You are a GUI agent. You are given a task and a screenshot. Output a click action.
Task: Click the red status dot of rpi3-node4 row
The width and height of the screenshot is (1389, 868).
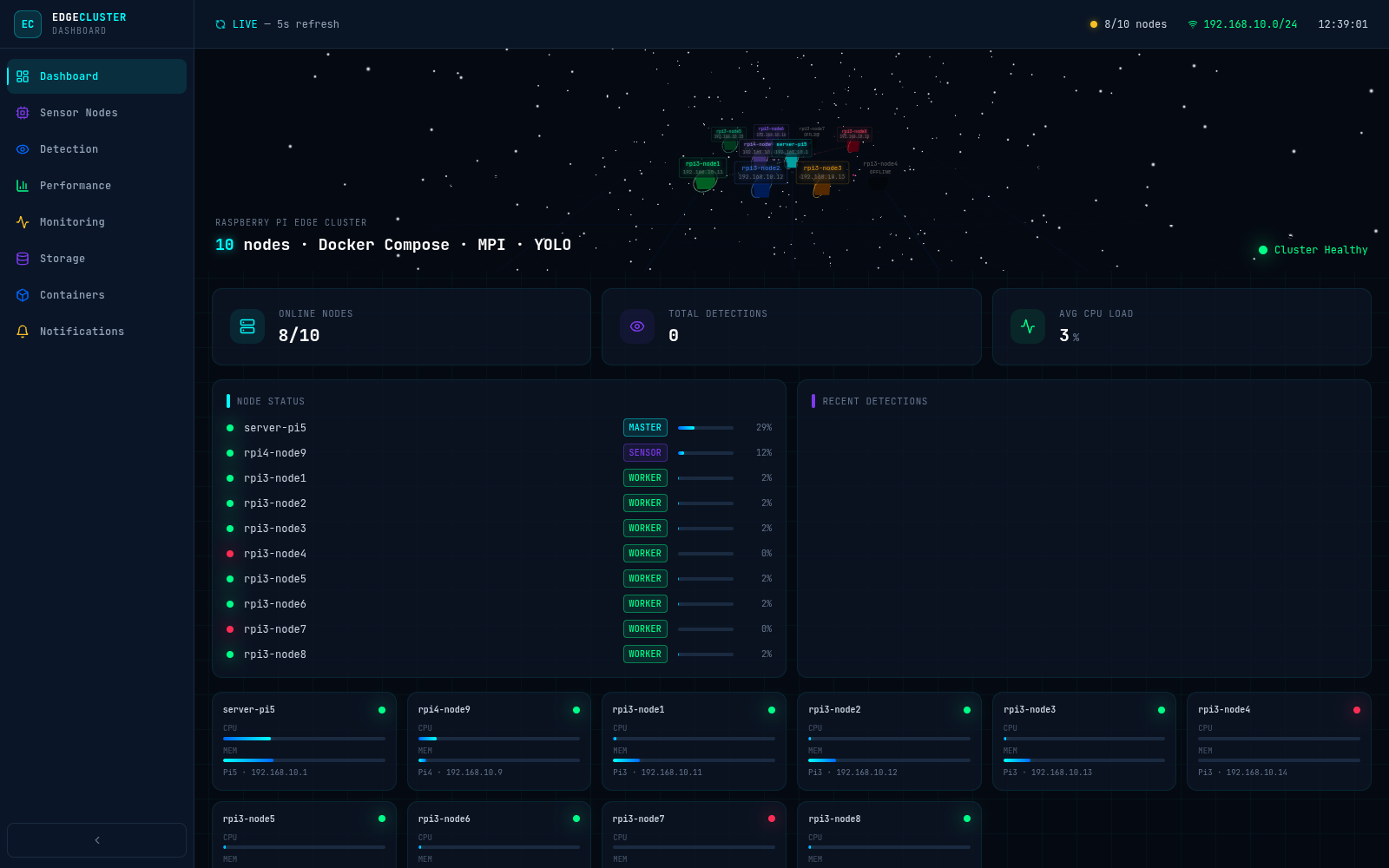coord(230,554)
